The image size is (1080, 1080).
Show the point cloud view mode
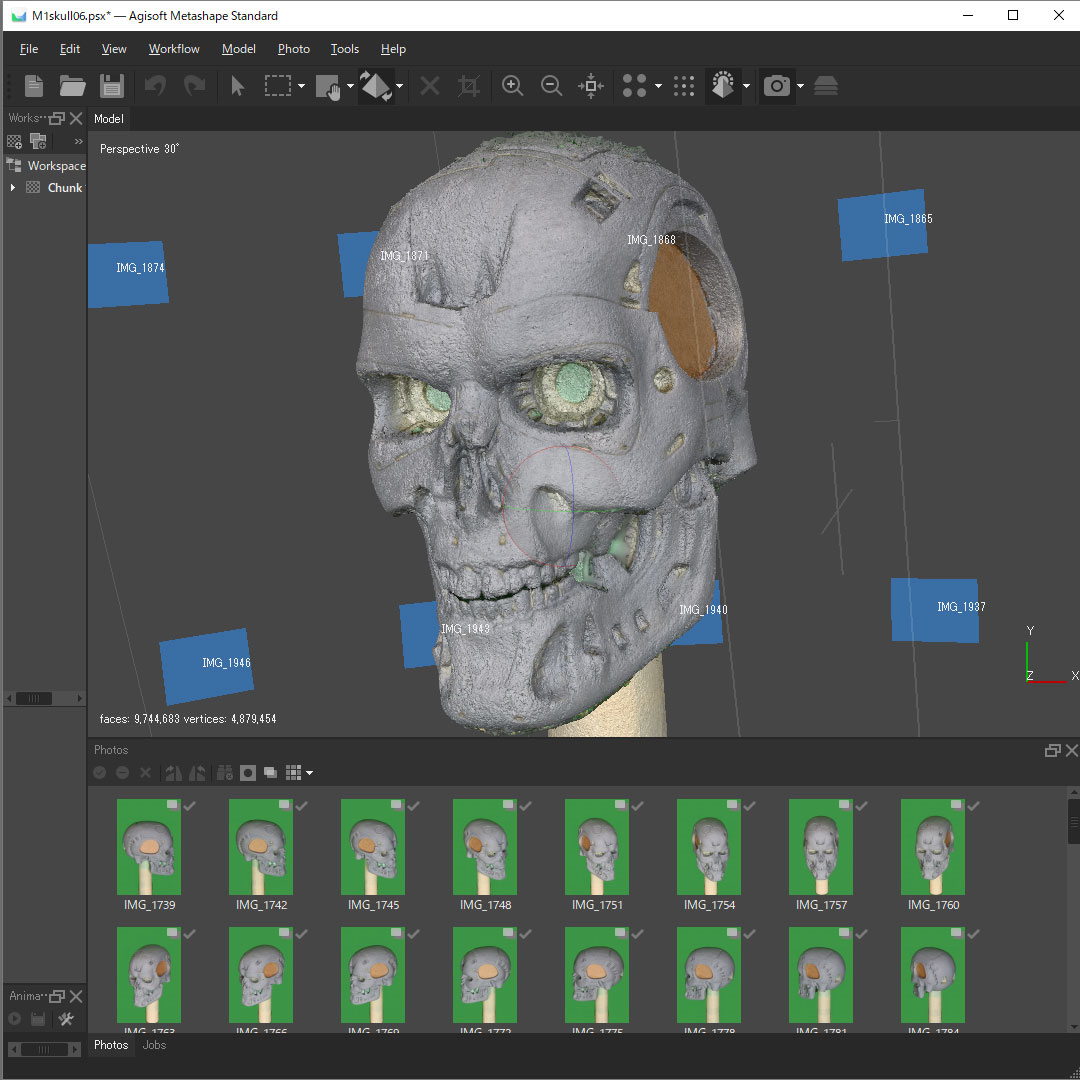(x=634, y=86)
